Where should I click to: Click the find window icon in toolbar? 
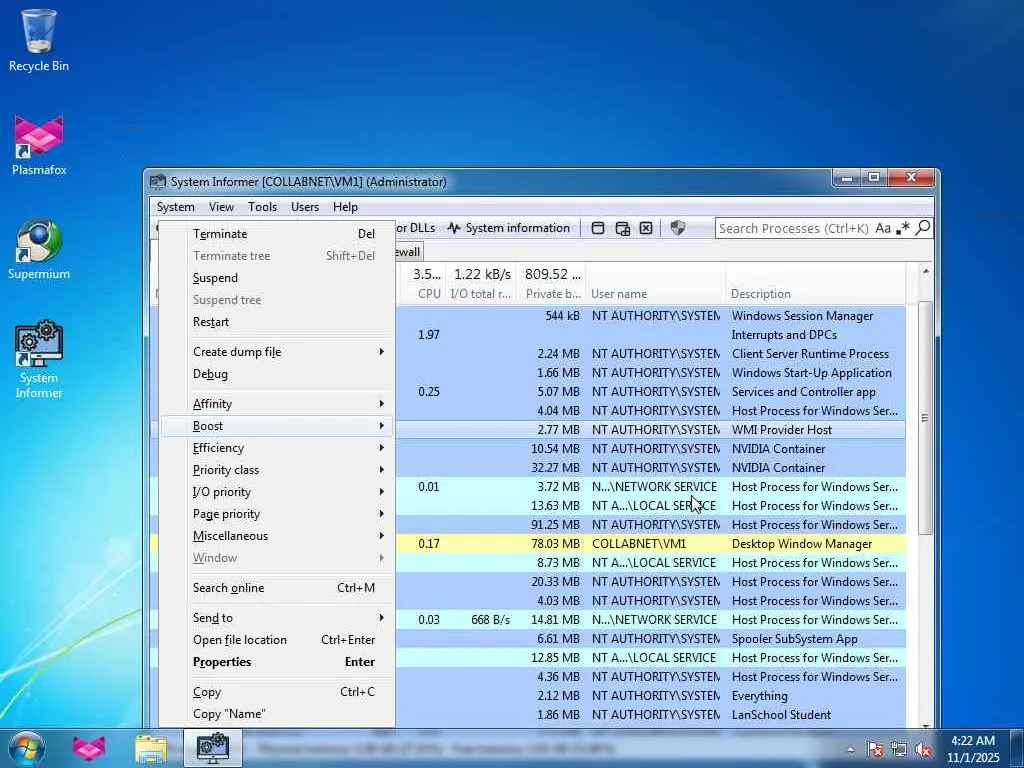(x=598, y=228)
